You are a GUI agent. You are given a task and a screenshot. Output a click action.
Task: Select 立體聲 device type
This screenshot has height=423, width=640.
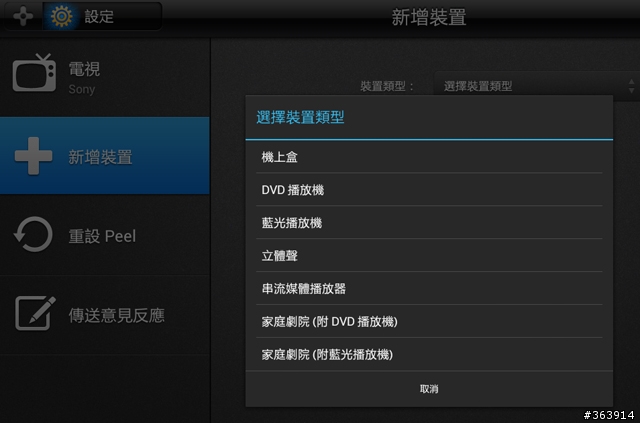pyautogui.click(x=429, y=256)
